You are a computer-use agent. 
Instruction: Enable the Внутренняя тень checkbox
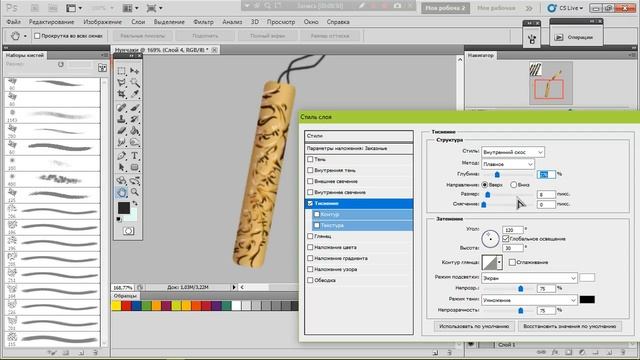tap(310, 170)
